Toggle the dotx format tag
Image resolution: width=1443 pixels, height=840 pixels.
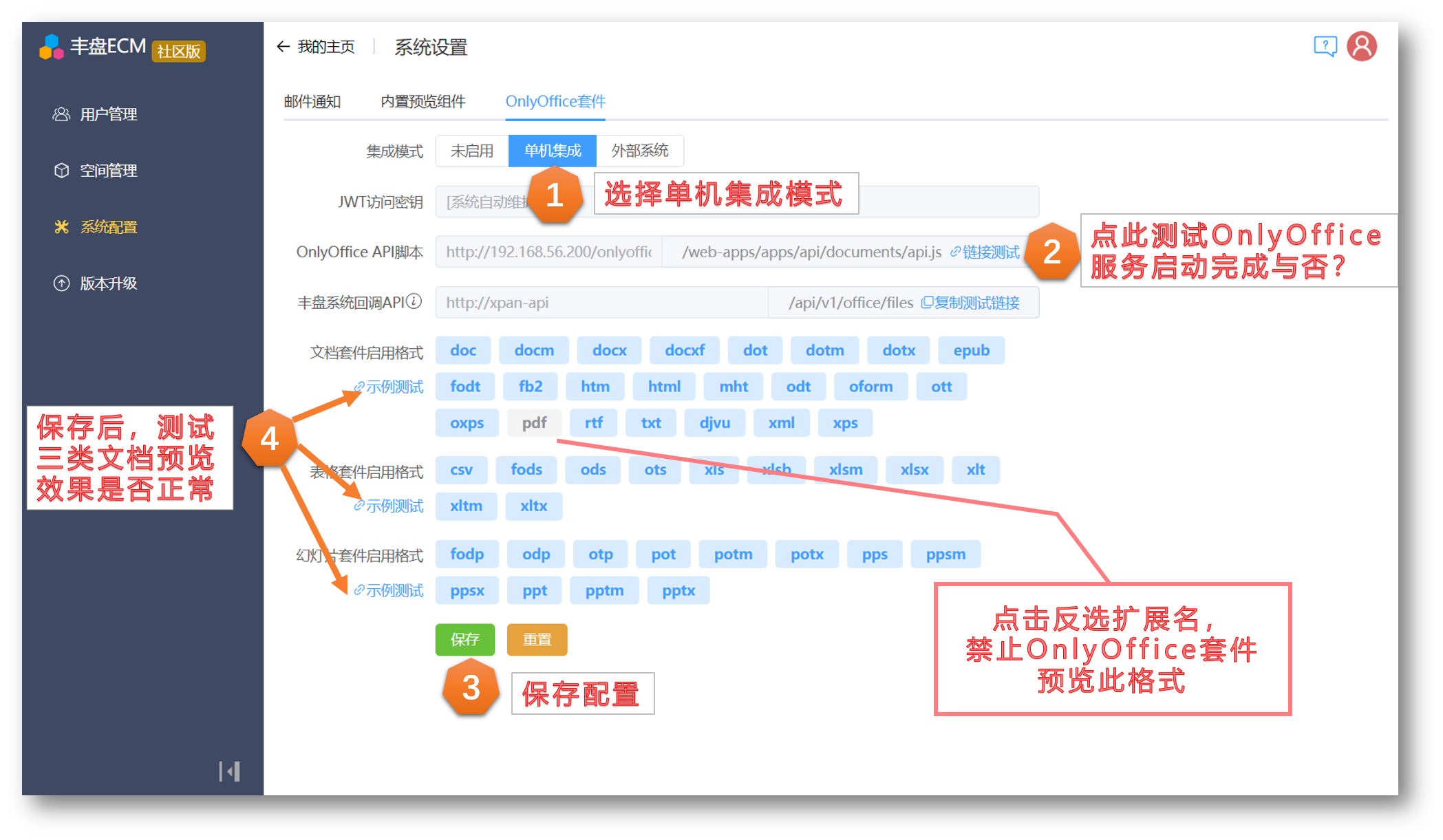(x=899, y=351)
